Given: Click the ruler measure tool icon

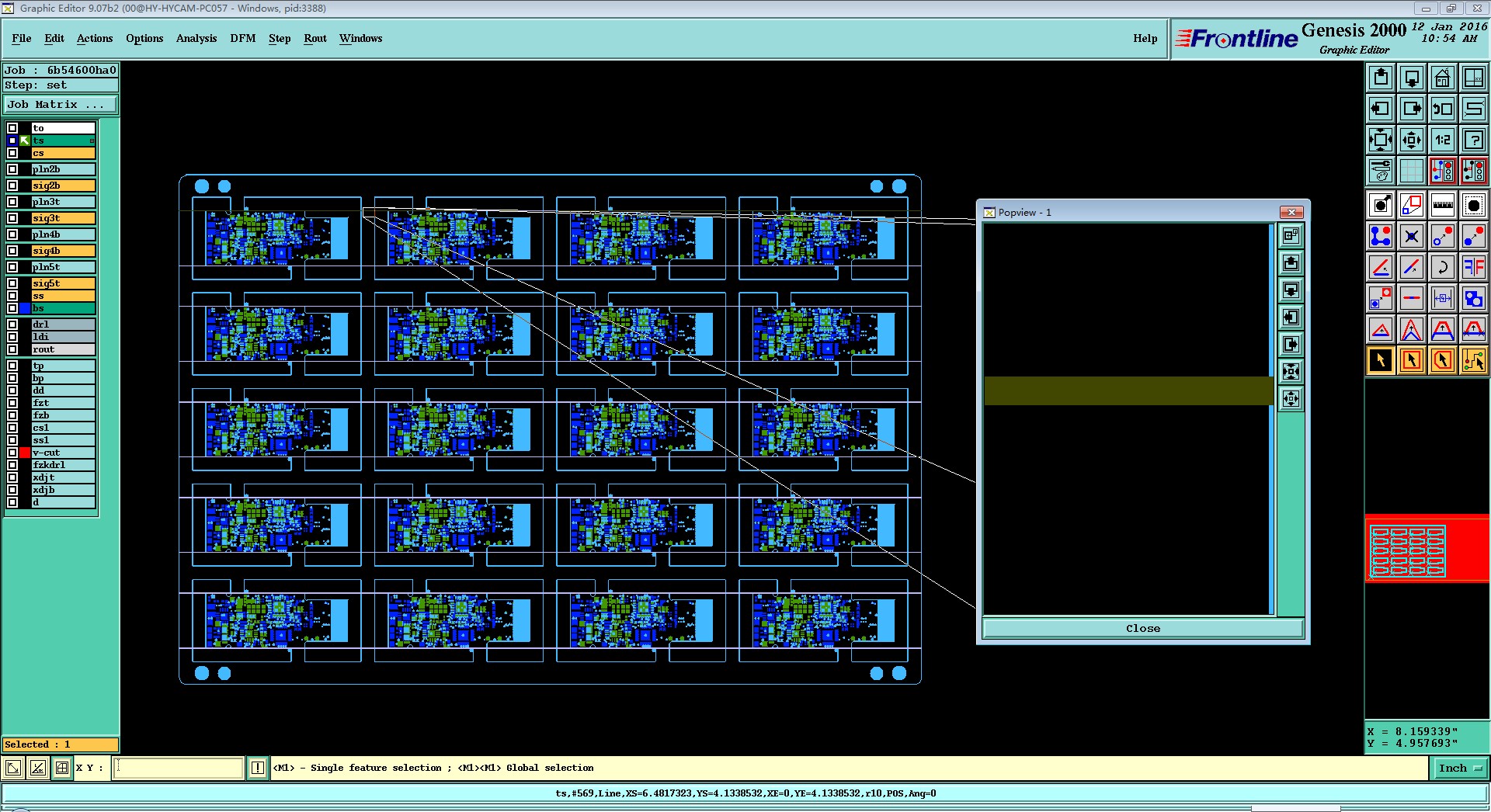Looking at the screenshot, I should point(1443,205).
